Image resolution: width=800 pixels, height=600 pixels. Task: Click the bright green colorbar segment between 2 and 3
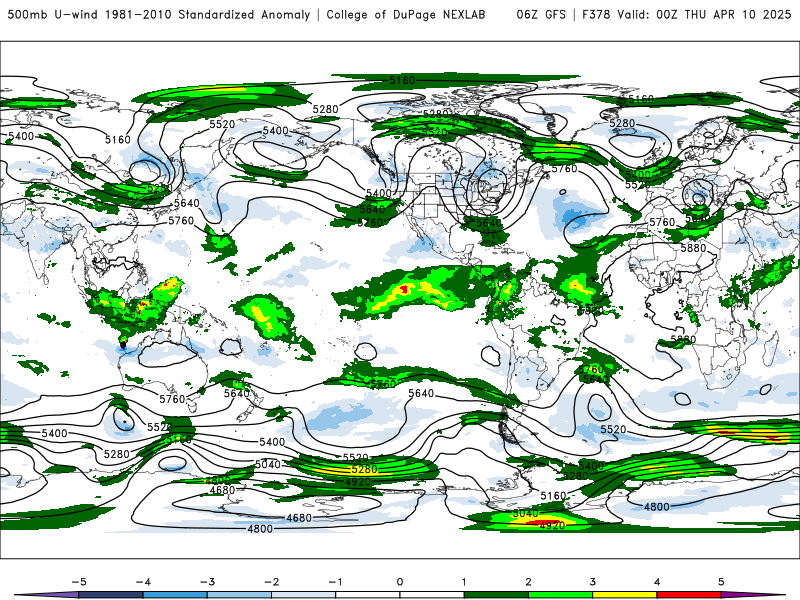560,595
